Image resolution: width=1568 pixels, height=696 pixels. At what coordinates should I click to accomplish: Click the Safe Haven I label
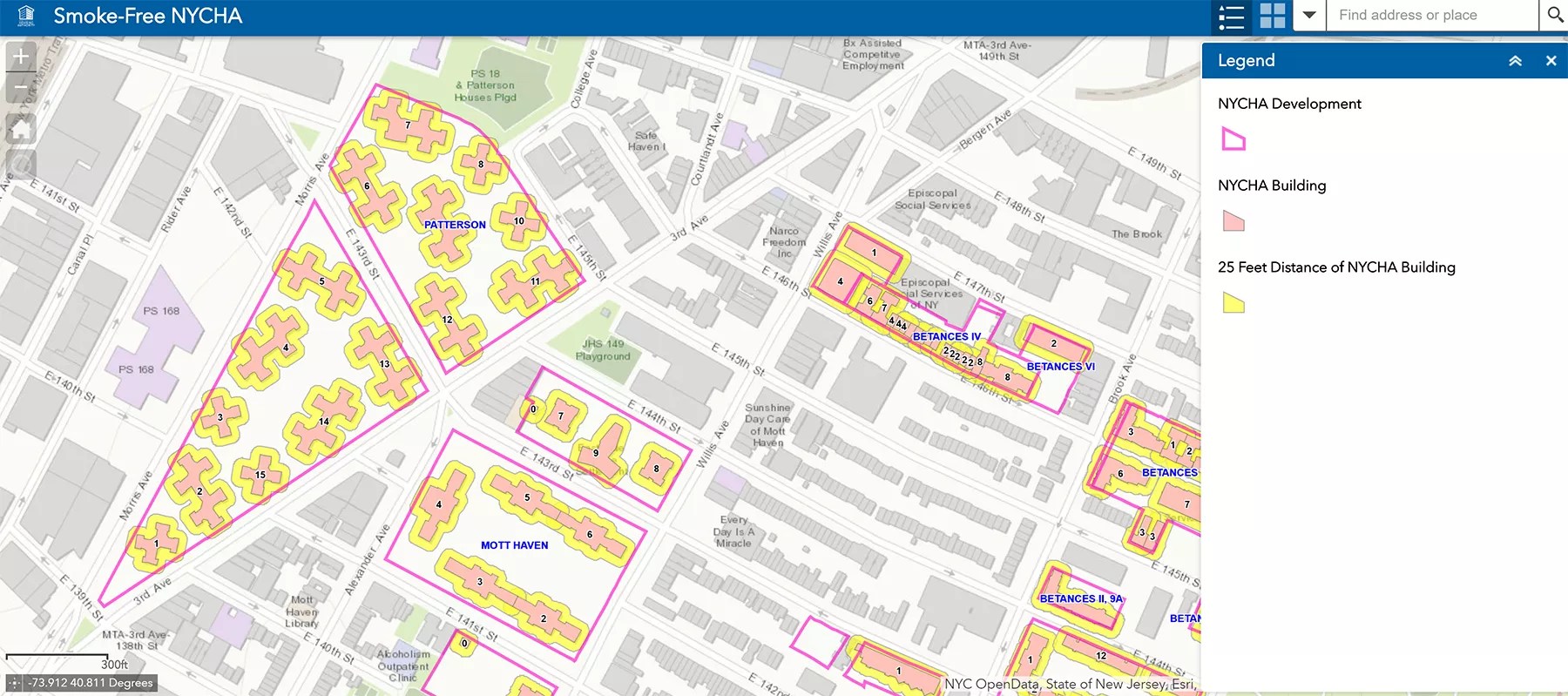pyautogui.click(x=646, y=141)
